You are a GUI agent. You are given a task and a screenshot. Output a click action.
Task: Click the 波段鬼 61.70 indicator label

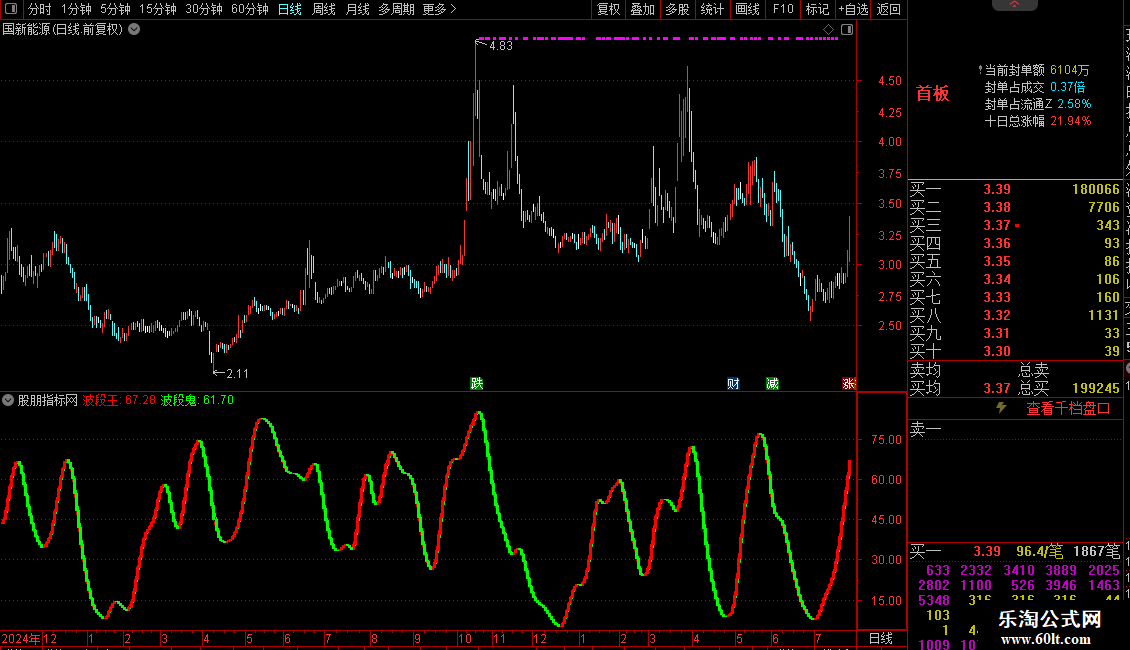point(197,400)
